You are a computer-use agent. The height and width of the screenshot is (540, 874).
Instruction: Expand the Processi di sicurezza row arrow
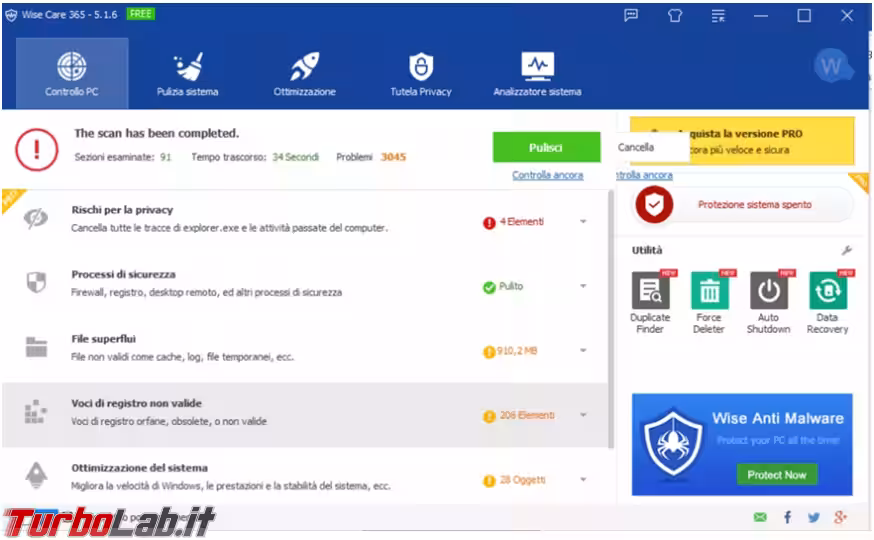(583, 286)
